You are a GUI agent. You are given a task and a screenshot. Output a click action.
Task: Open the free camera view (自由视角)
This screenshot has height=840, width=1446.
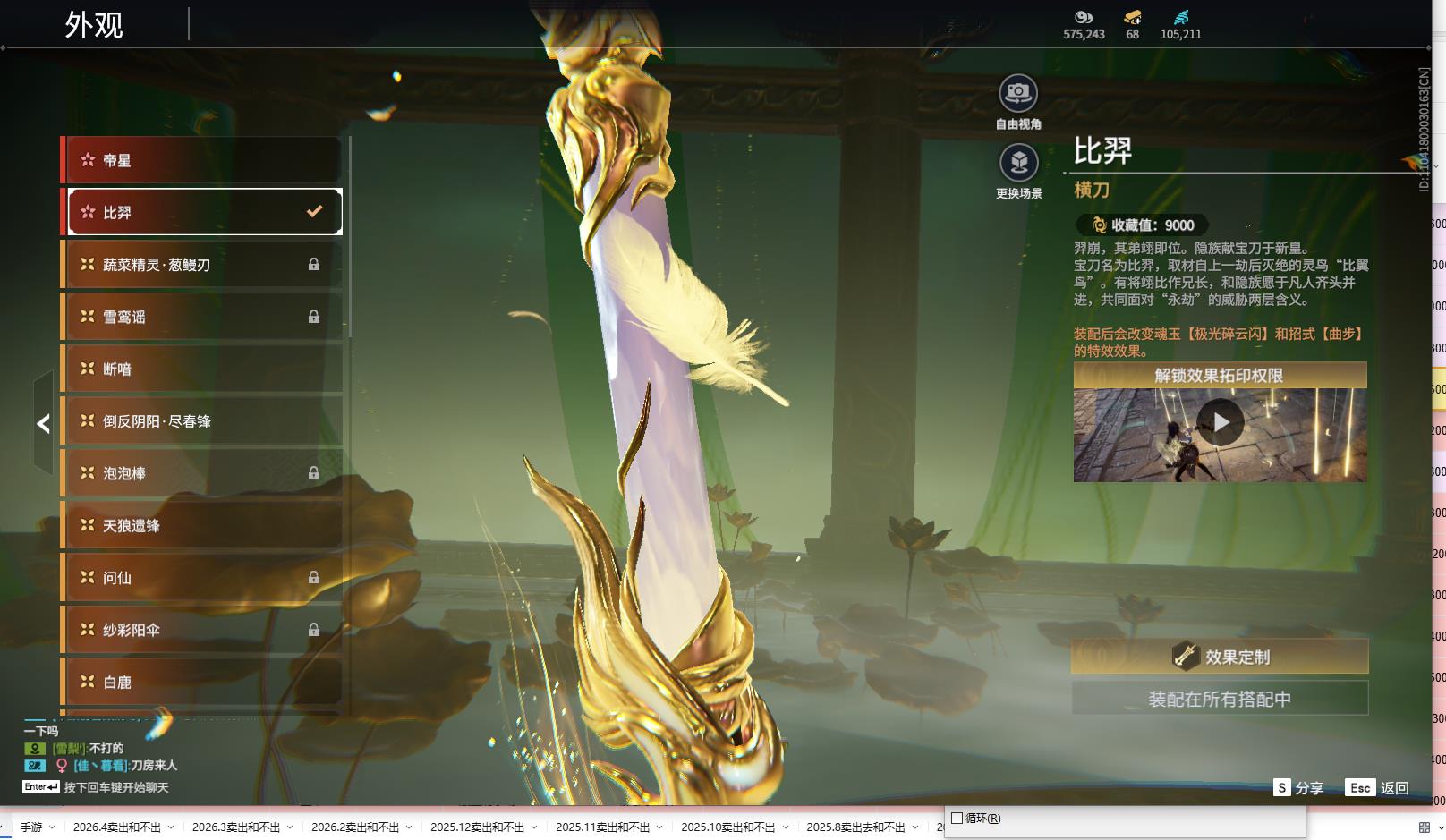tap(1017, 94)
